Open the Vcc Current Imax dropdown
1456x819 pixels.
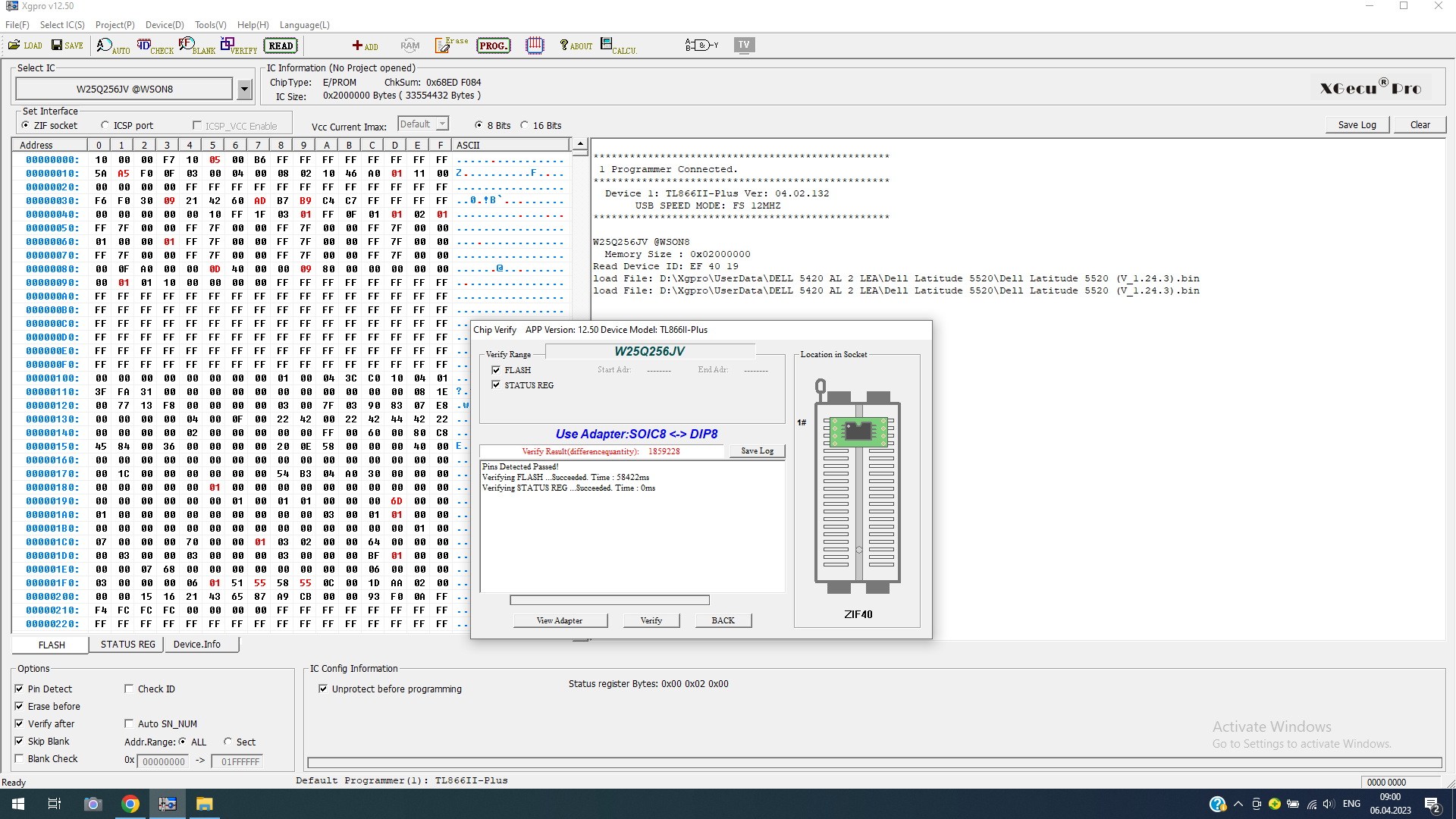click(x=443, y=124)
